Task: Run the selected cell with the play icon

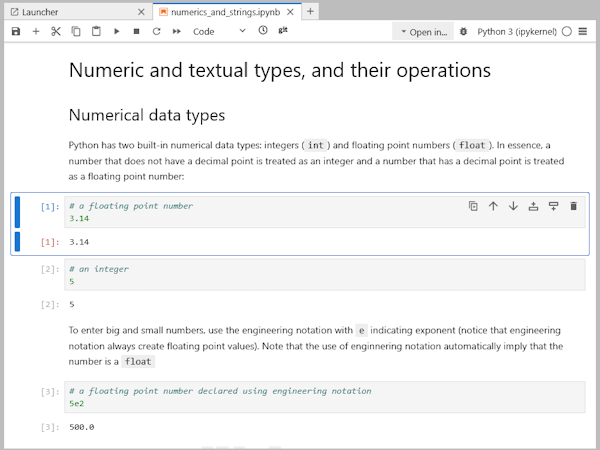Action: (116, 31)
